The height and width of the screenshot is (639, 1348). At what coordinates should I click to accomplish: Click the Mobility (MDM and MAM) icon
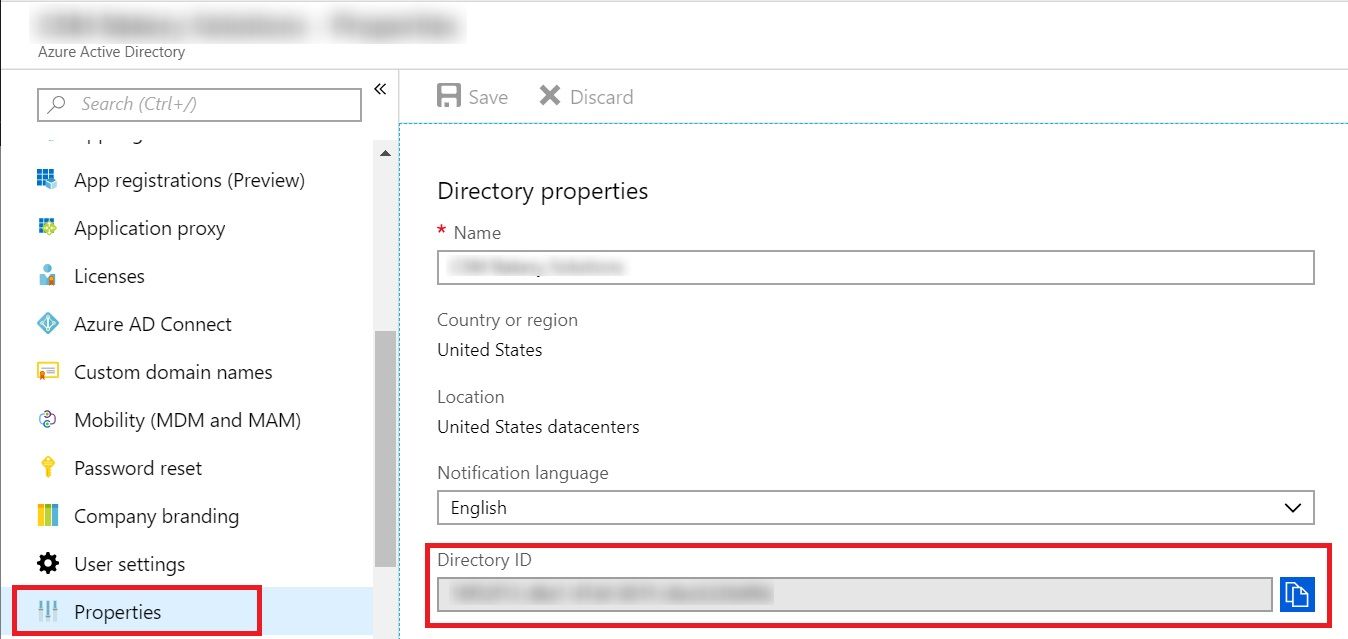pyautogui.click(x=47, y=420)
